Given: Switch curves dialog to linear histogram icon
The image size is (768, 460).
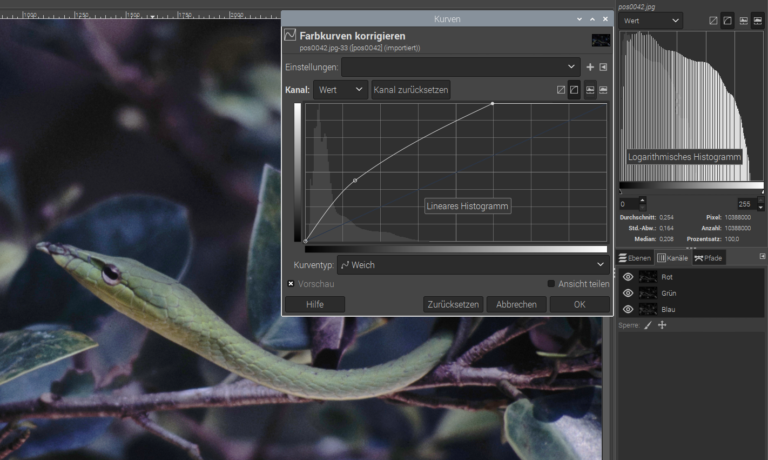Looking at the screenshot, I should [x=561, y=90].
